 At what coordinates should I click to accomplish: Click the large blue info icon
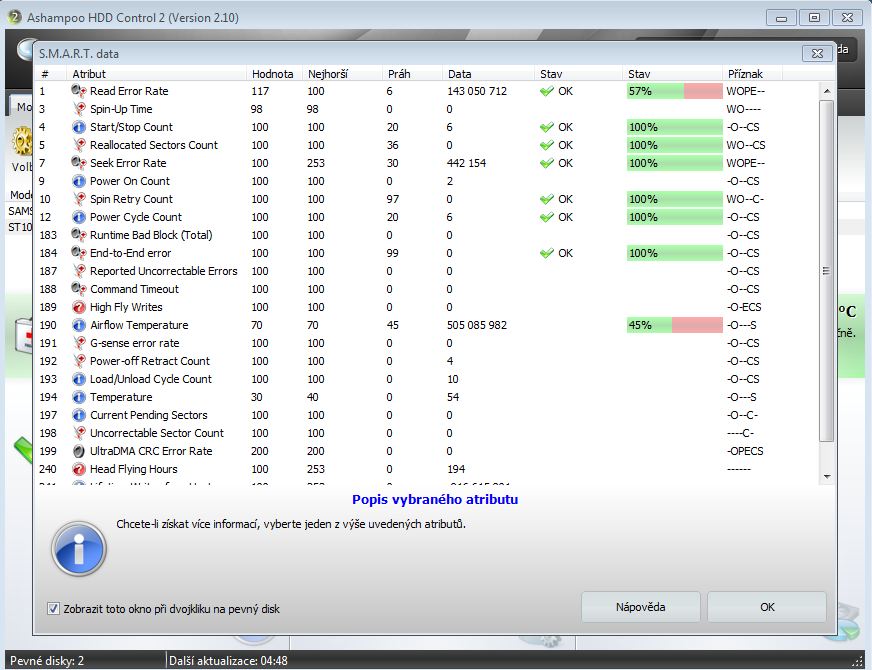coord(79,549)
